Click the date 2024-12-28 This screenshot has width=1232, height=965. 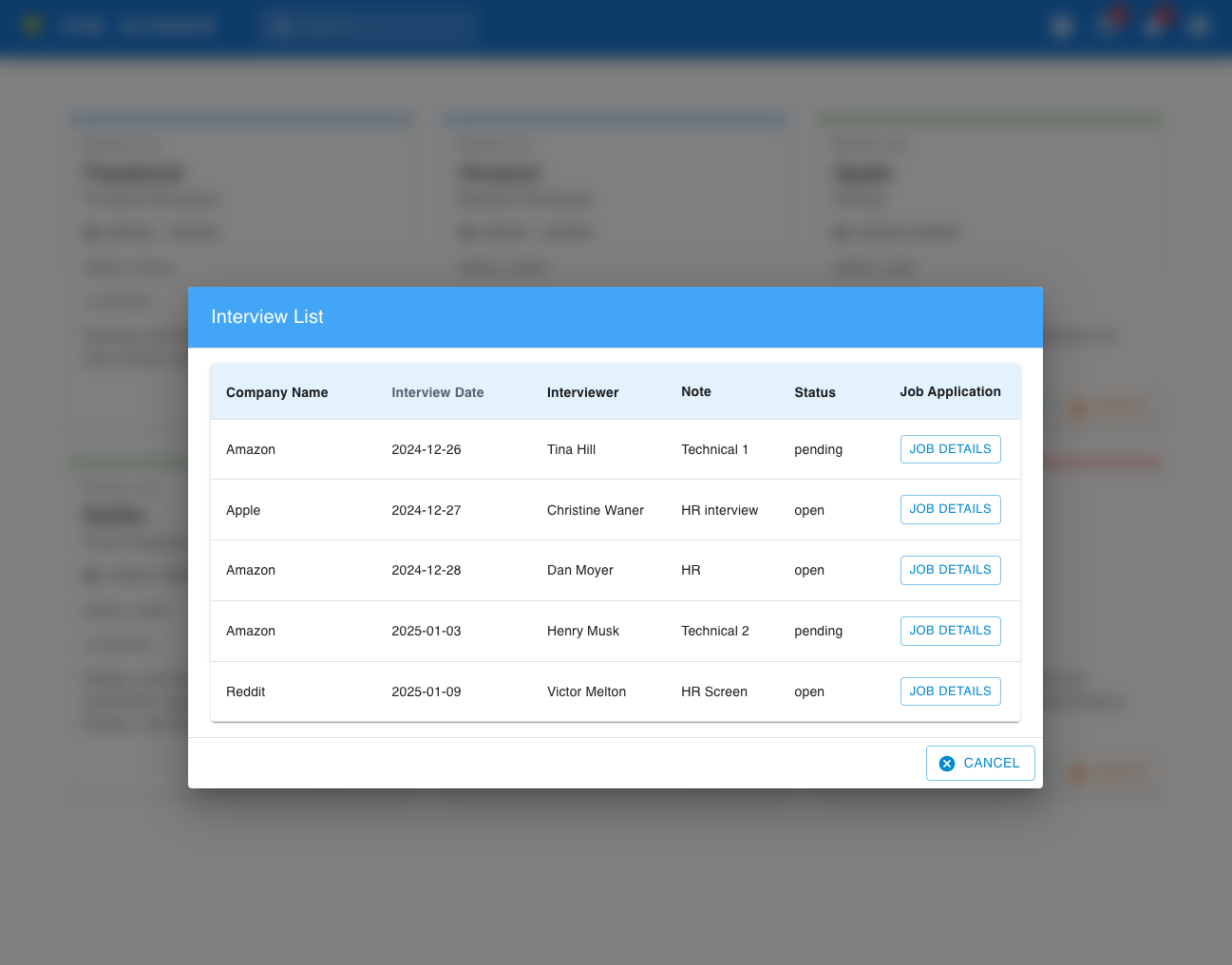426,570
